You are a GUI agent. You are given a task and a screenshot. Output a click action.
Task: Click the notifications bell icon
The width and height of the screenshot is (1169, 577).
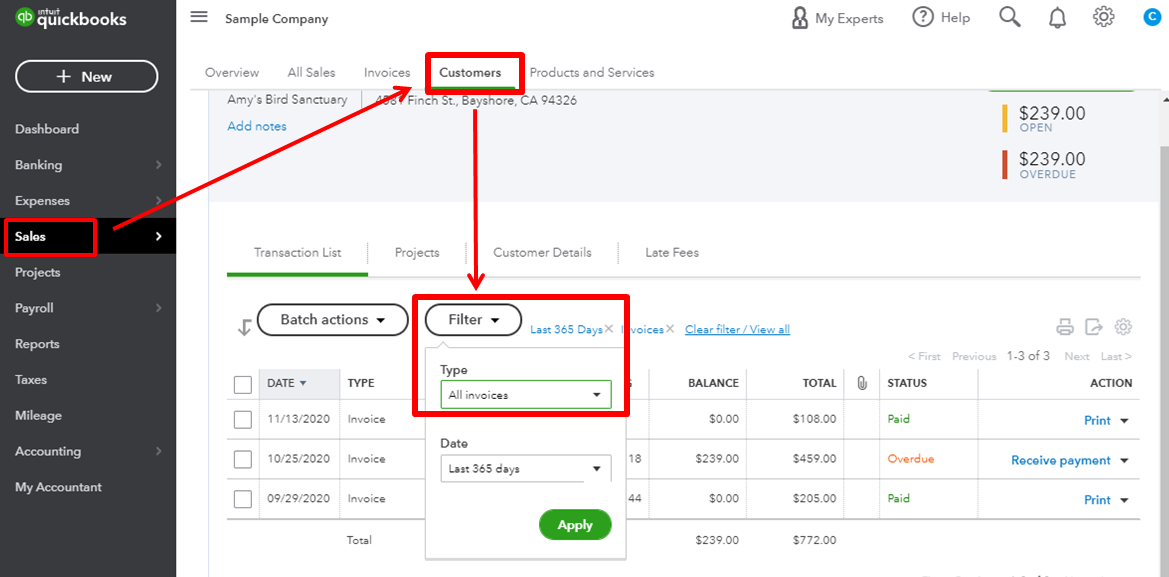point(1057,17)
